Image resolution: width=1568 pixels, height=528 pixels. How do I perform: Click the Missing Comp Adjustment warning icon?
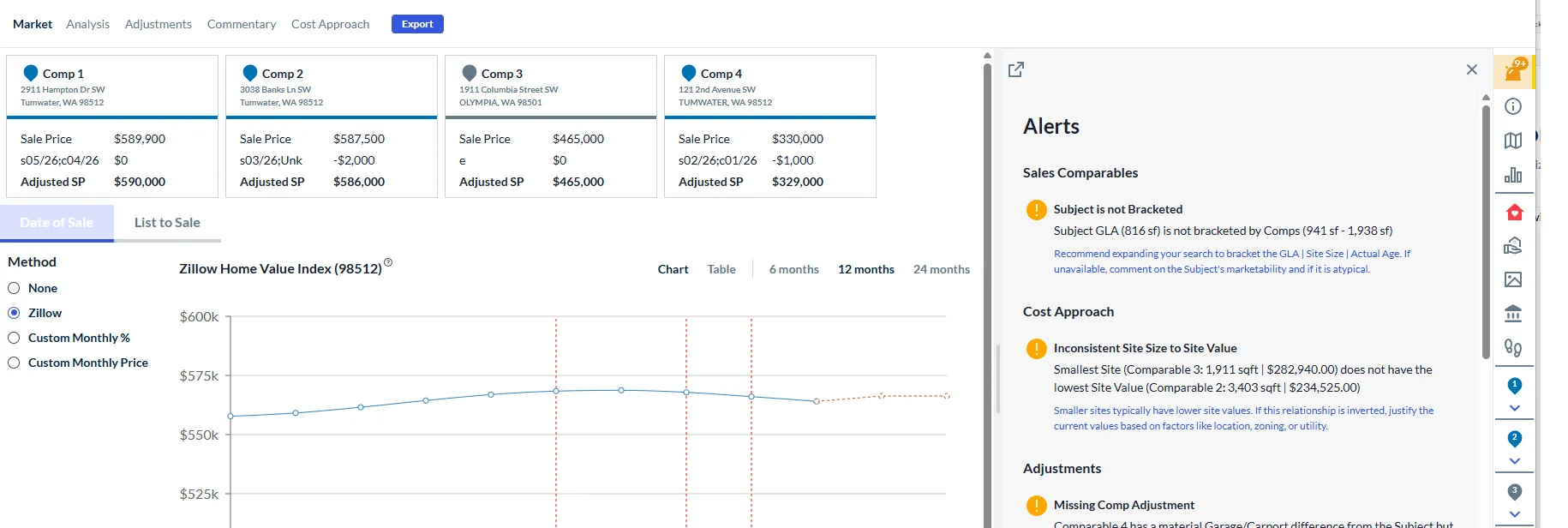coord(1036,505)
